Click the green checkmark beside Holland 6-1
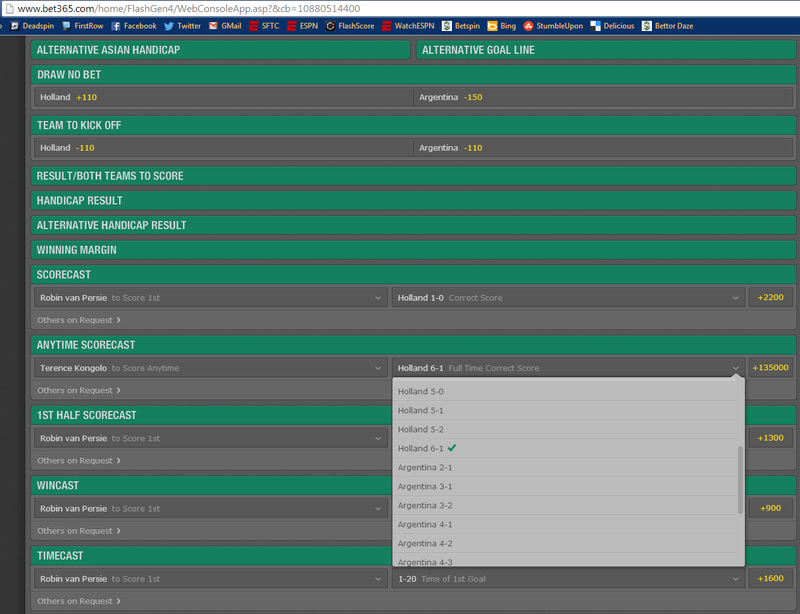This screenshot has width=800, height=614. pos(452,448)
